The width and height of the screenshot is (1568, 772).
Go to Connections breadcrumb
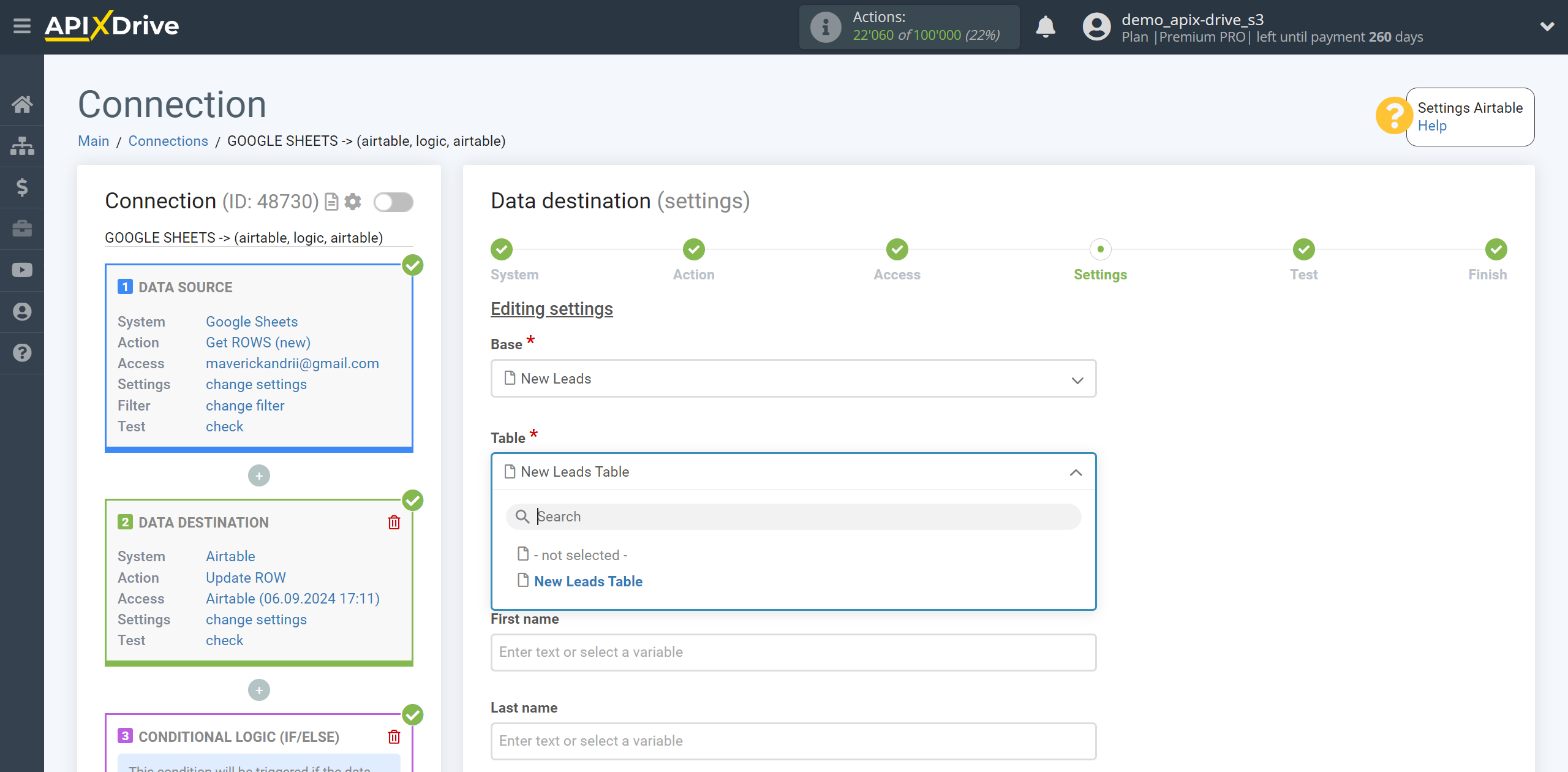[168, 141]
